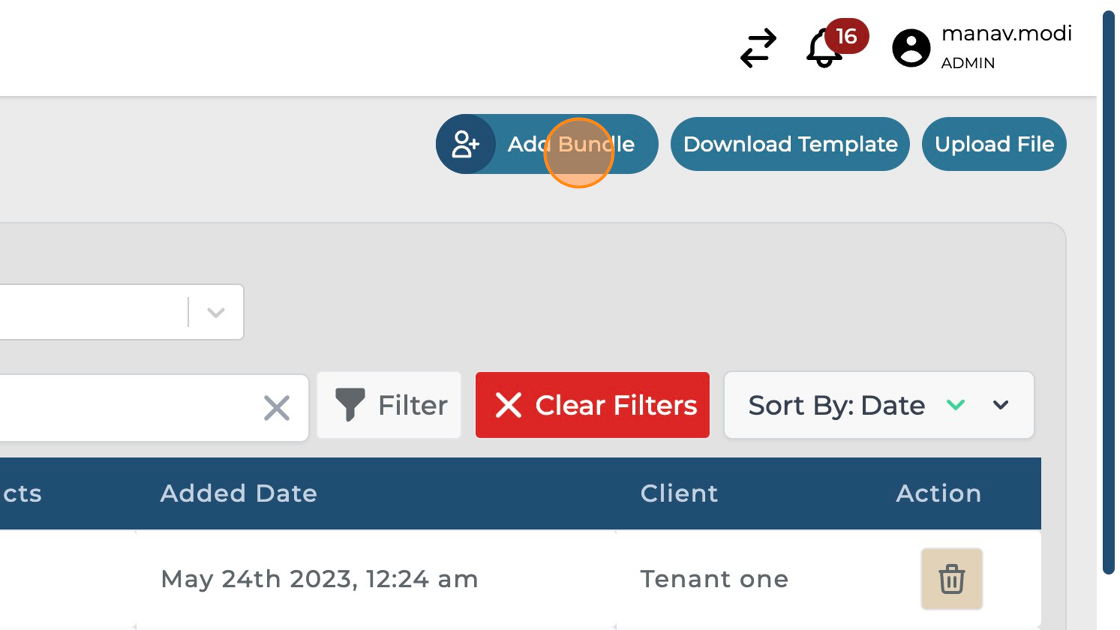Open the notifications bell
The height and width of the screenshot is (630, 1120).
(824, 48)
